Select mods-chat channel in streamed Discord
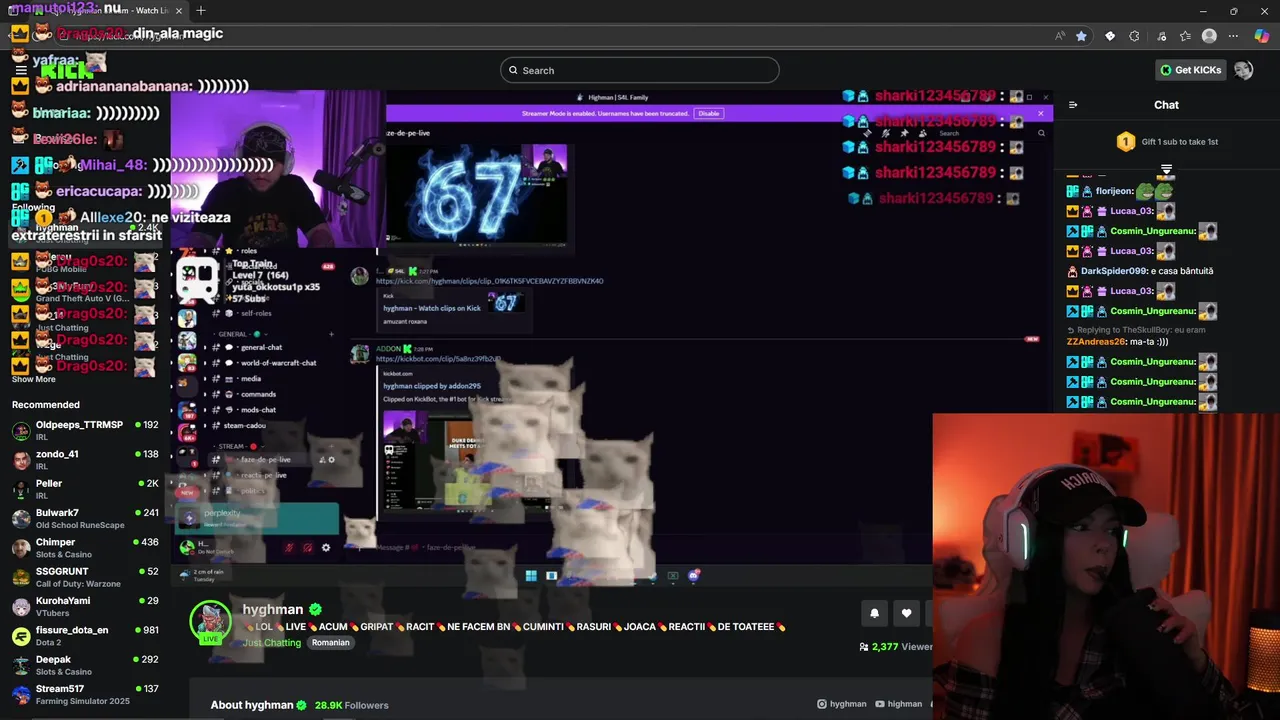Screen dimensions: 1280x720 click(257, 410)
